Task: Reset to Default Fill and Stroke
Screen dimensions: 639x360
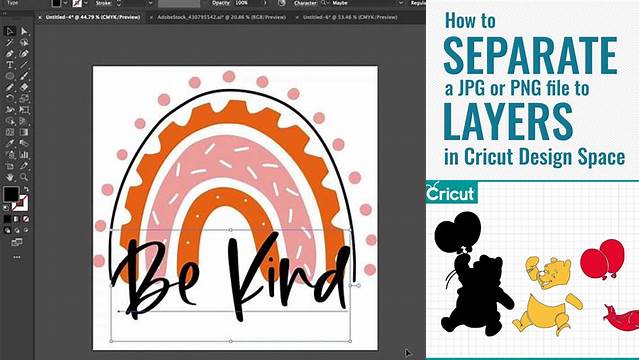Action: [6, 208]
